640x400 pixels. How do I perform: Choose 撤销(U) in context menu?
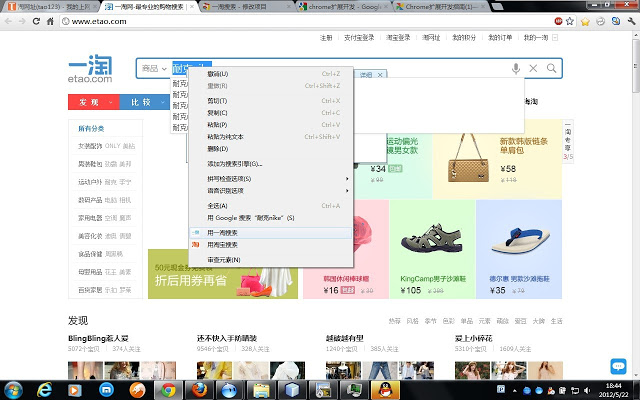[x=271, y=74]
